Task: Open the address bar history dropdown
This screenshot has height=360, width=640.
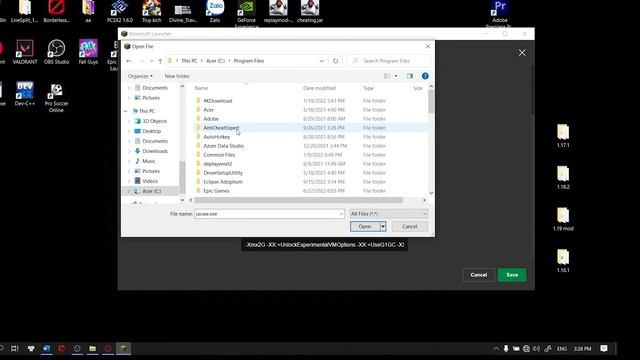Action: coord(322,61)
